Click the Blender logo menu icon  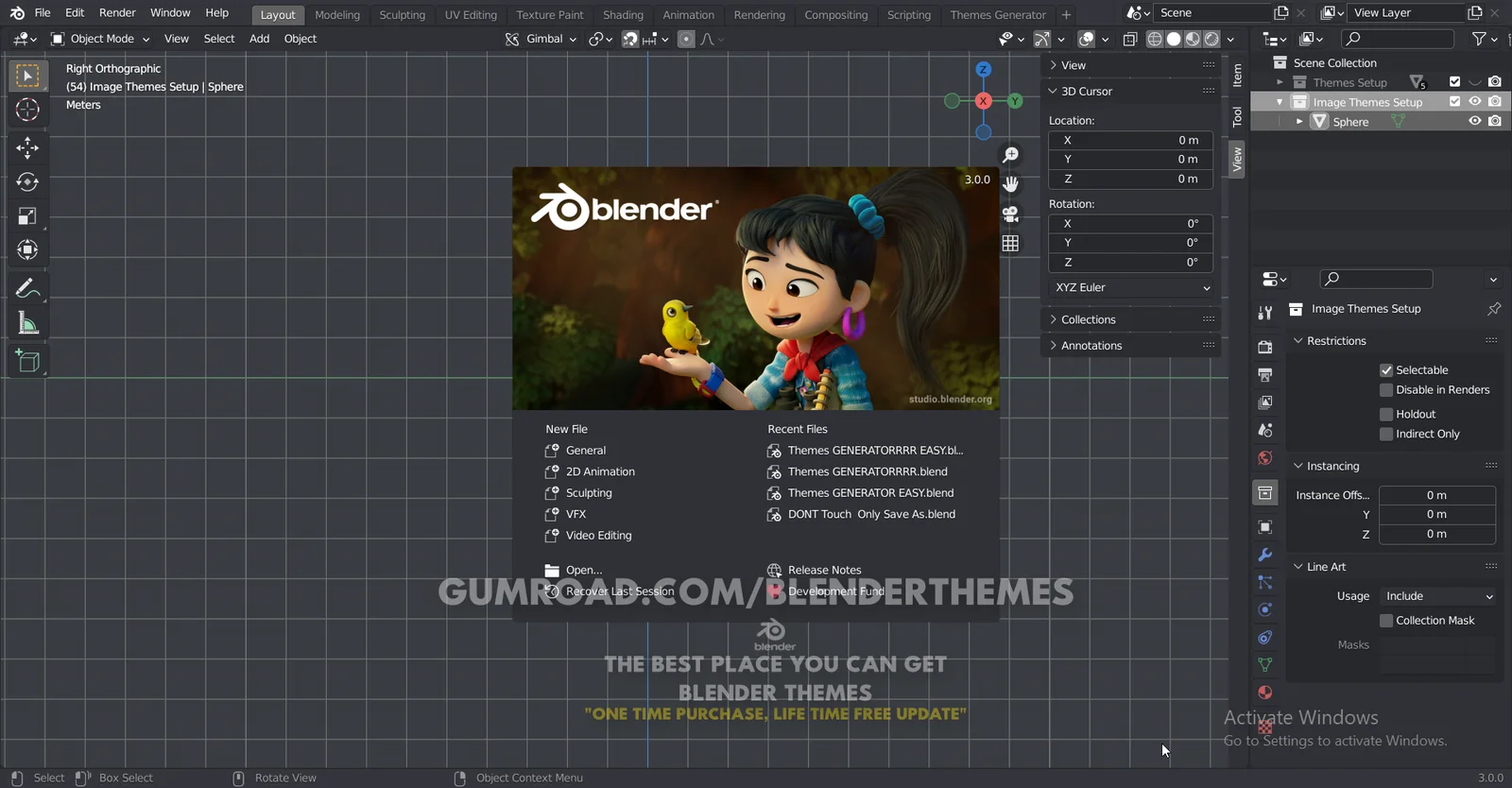17,13
